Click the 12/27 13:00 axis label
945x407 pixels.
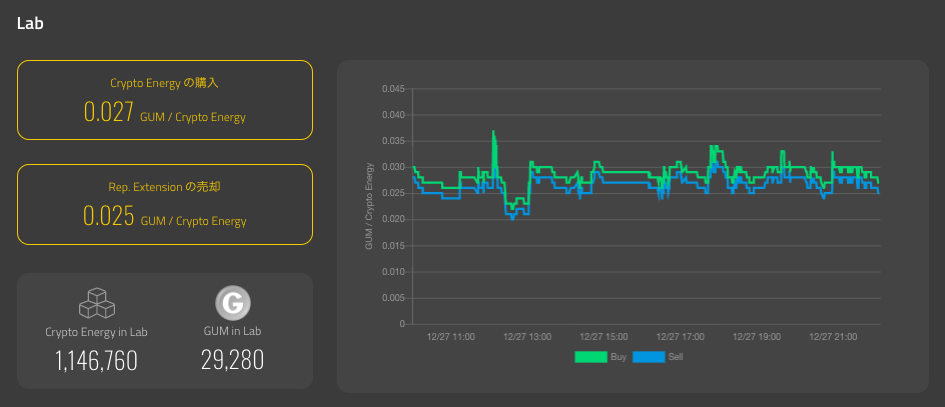527,337
